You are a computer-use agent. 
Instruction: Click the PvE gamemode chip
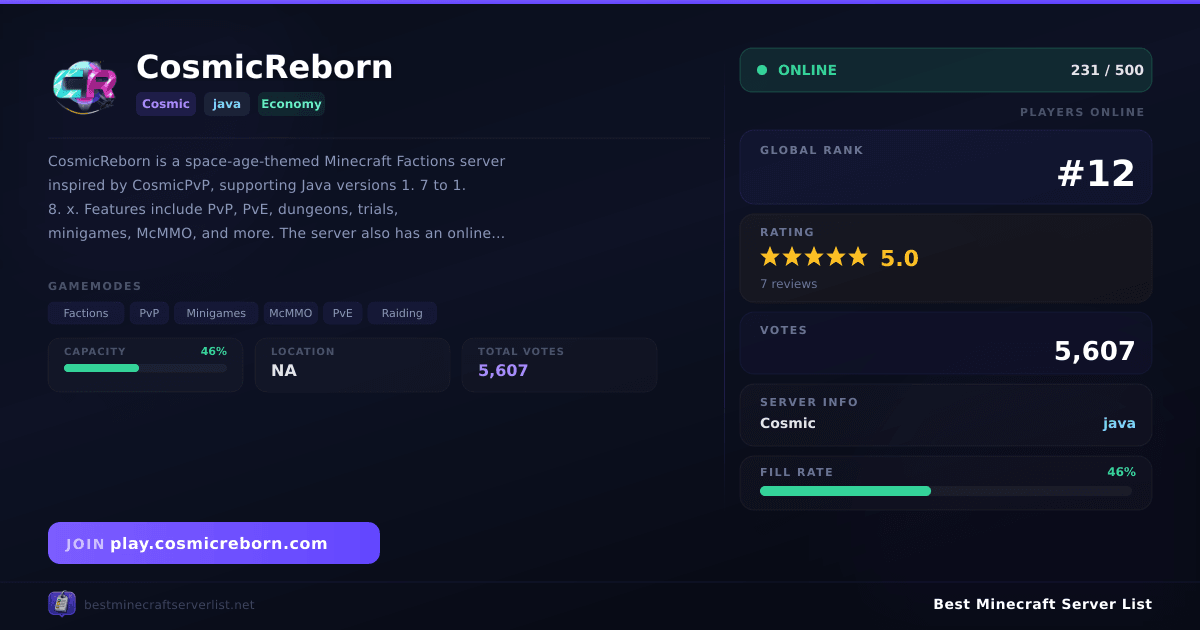pos(342,313)
